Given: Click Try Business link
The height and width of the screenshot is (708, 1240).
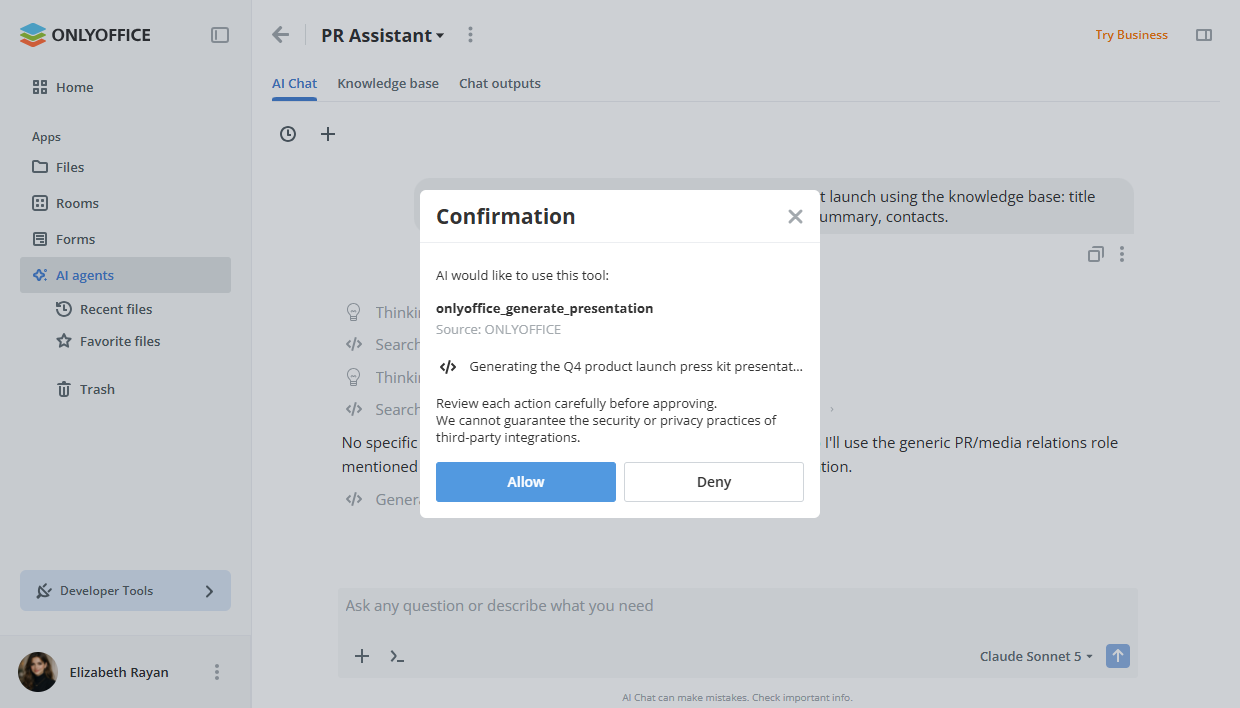Looking at the screenshot, I should click(1131, 35).
